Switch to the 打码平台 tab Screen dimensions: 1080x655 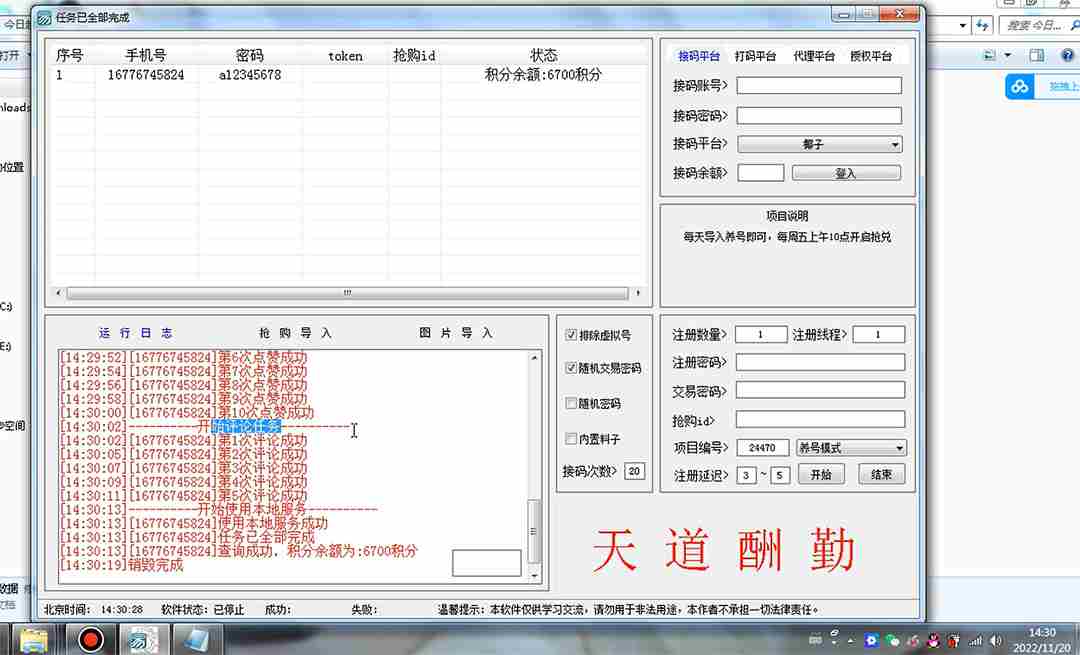coord(755,56)
